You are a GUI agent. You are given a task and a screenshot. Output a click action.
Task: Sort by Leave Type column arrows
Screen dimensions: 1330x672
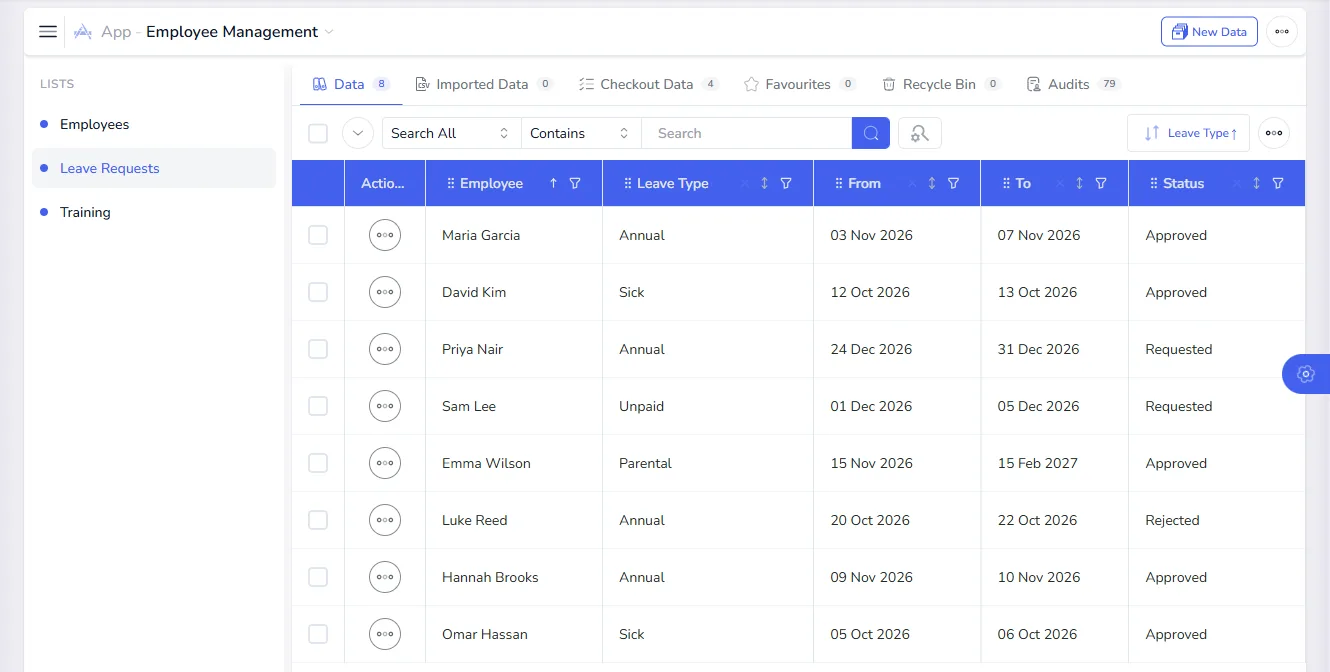[x=764, y=183]
